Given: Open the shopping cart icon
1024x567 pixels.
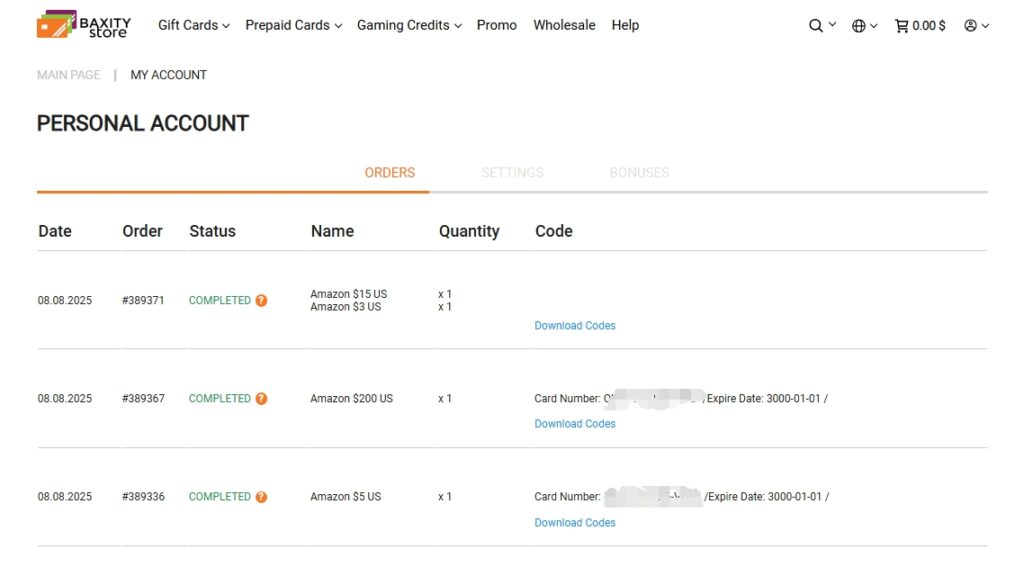Looking at the screenshot, I should tap(902, 26).
